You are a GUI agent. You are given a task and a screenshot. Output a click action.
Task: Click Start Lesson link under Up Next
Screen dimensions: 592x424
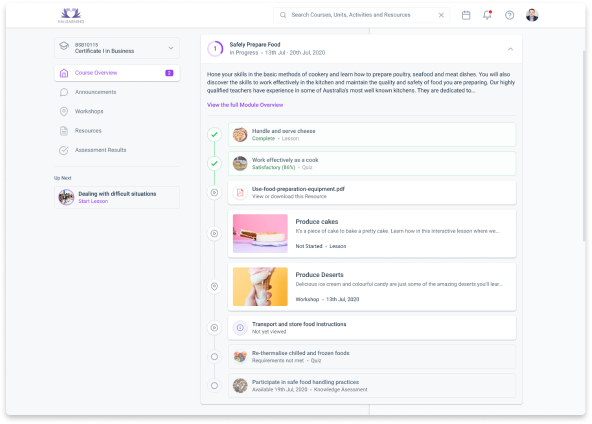pyautogui.click(x=93, y=201)
